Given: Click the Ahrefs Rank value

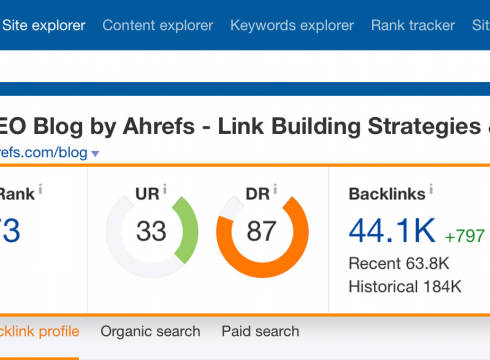Looking at the screenshot, I should point(10,231).
